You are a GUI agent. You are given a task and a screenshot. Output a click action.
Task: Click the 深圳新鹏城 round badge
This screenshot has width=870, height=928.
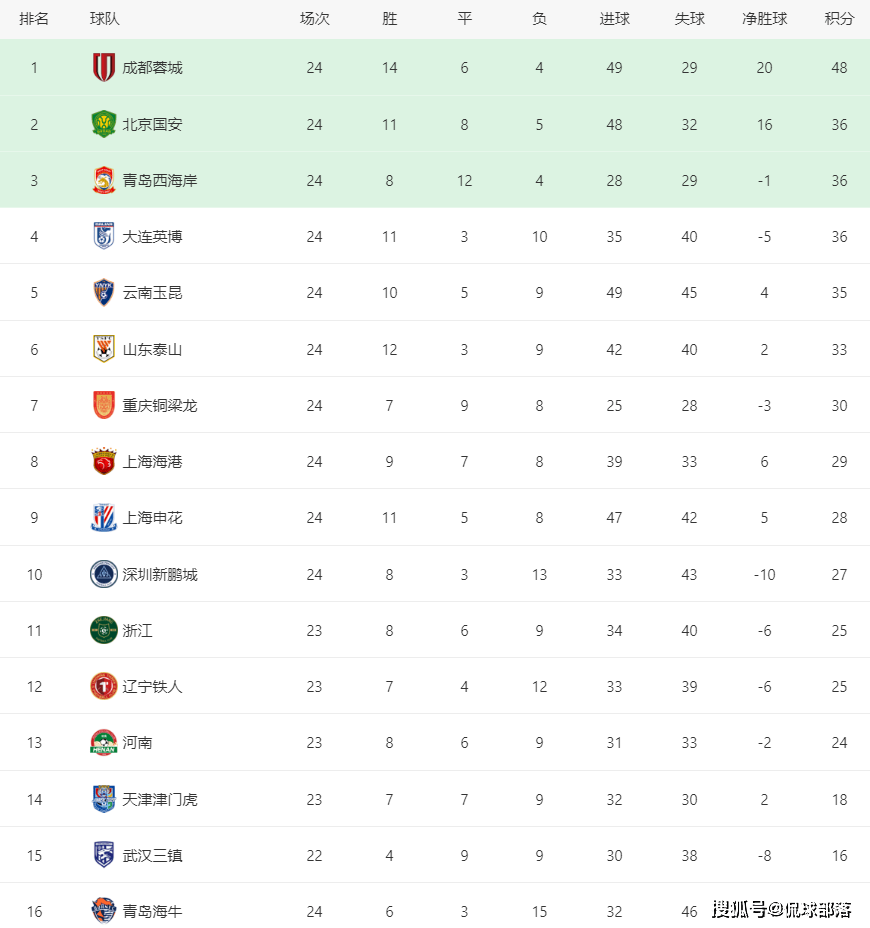coord(104,574)
